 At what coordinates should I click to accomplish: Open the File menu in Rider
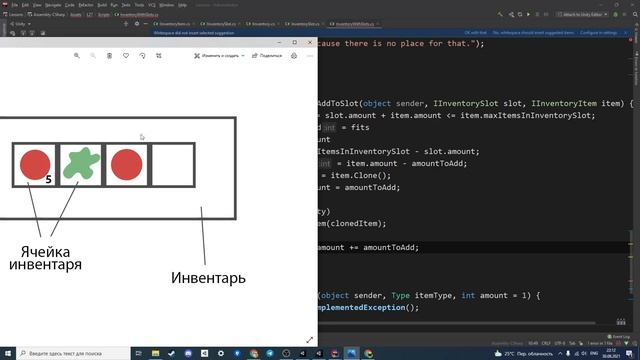[15, 5]
